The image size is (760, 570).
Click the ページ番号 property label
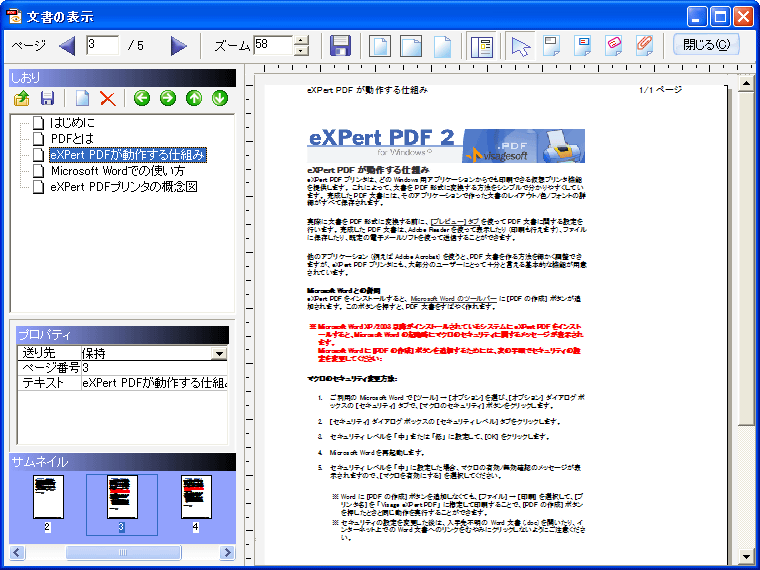click(49, 368)
